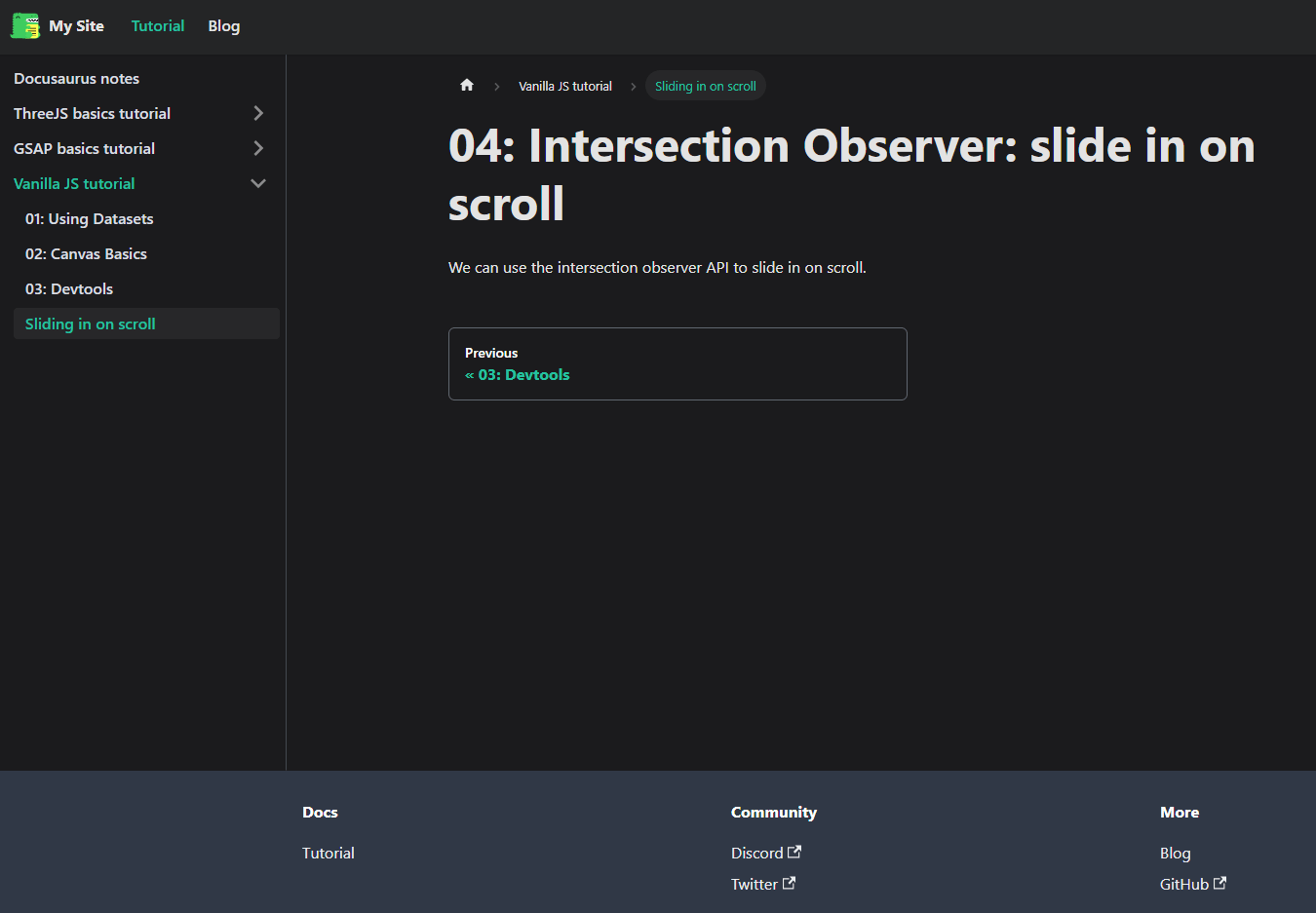Image resolution: width=1316 pixels, height=913 pixels.
Task: Go to home via breadcrumb house icon
Action: 467,86
